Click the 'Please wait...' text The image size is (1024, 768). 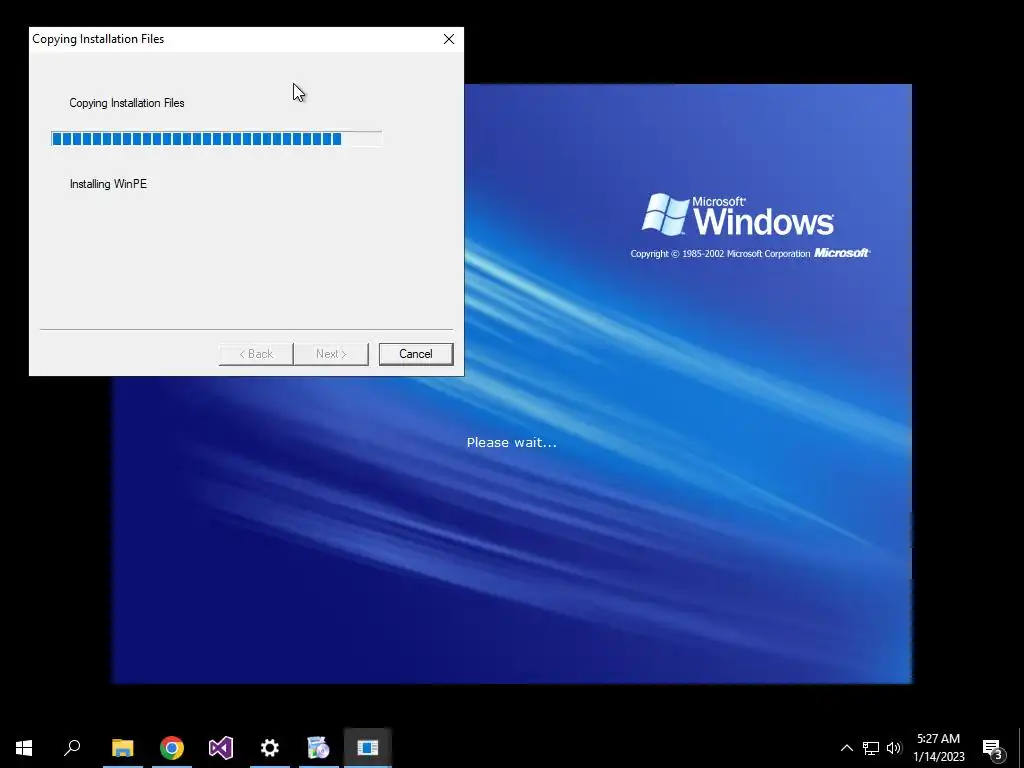[x=511, y=443]
